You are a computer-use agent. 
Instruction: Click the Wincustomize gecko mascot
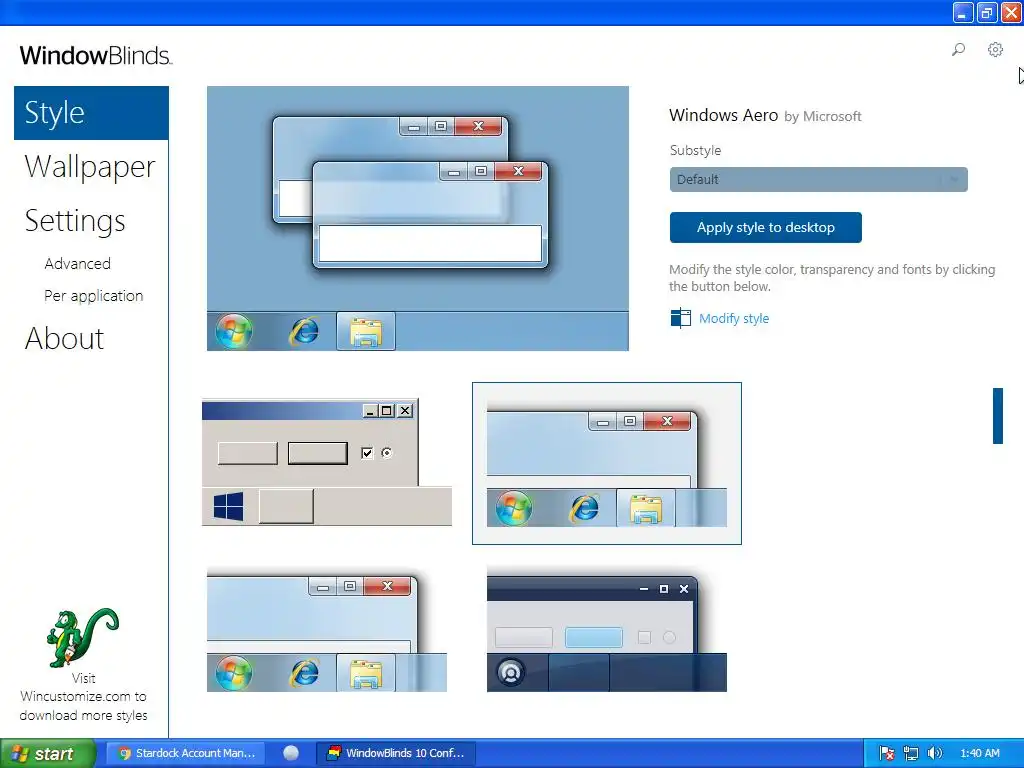click(x=83, y=637)
